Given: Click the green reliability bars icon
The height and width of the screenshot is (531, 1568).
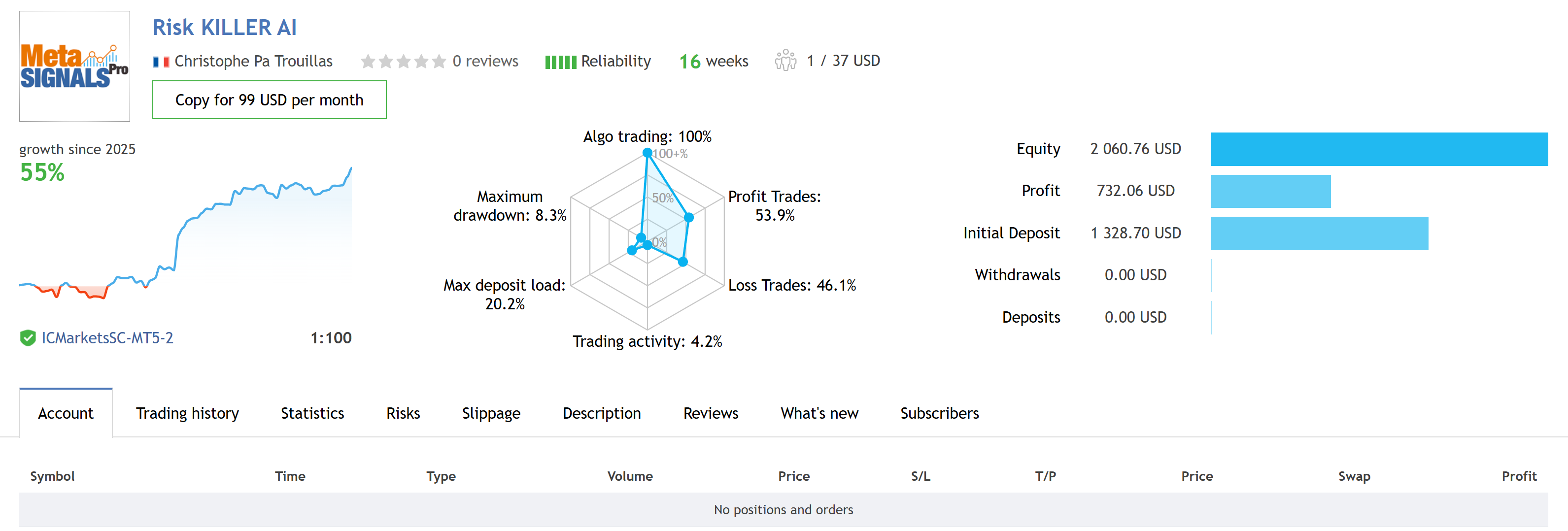Looking at the screenshot, I should point(560,62).
